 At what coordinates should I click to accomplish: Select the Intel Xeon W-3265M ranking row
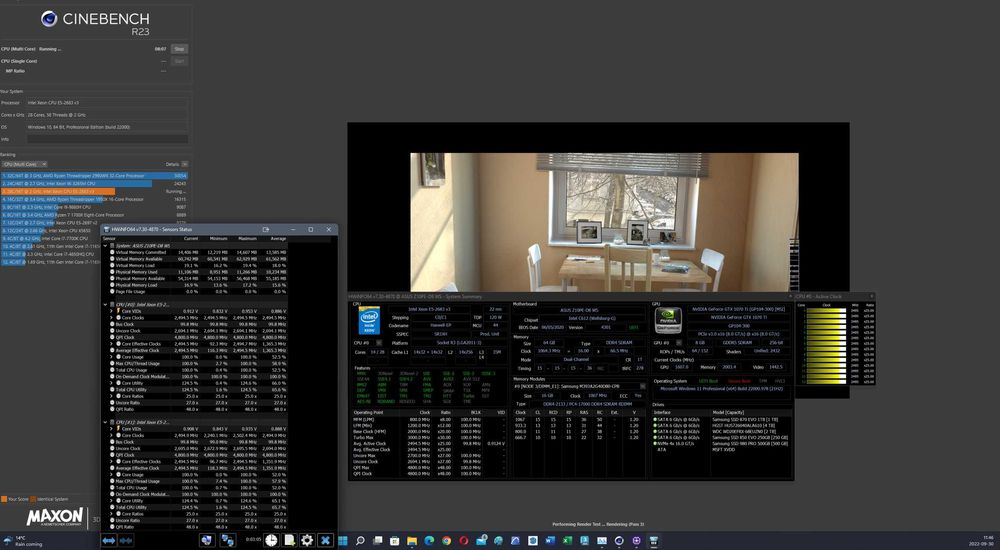[x=94, y=183]
